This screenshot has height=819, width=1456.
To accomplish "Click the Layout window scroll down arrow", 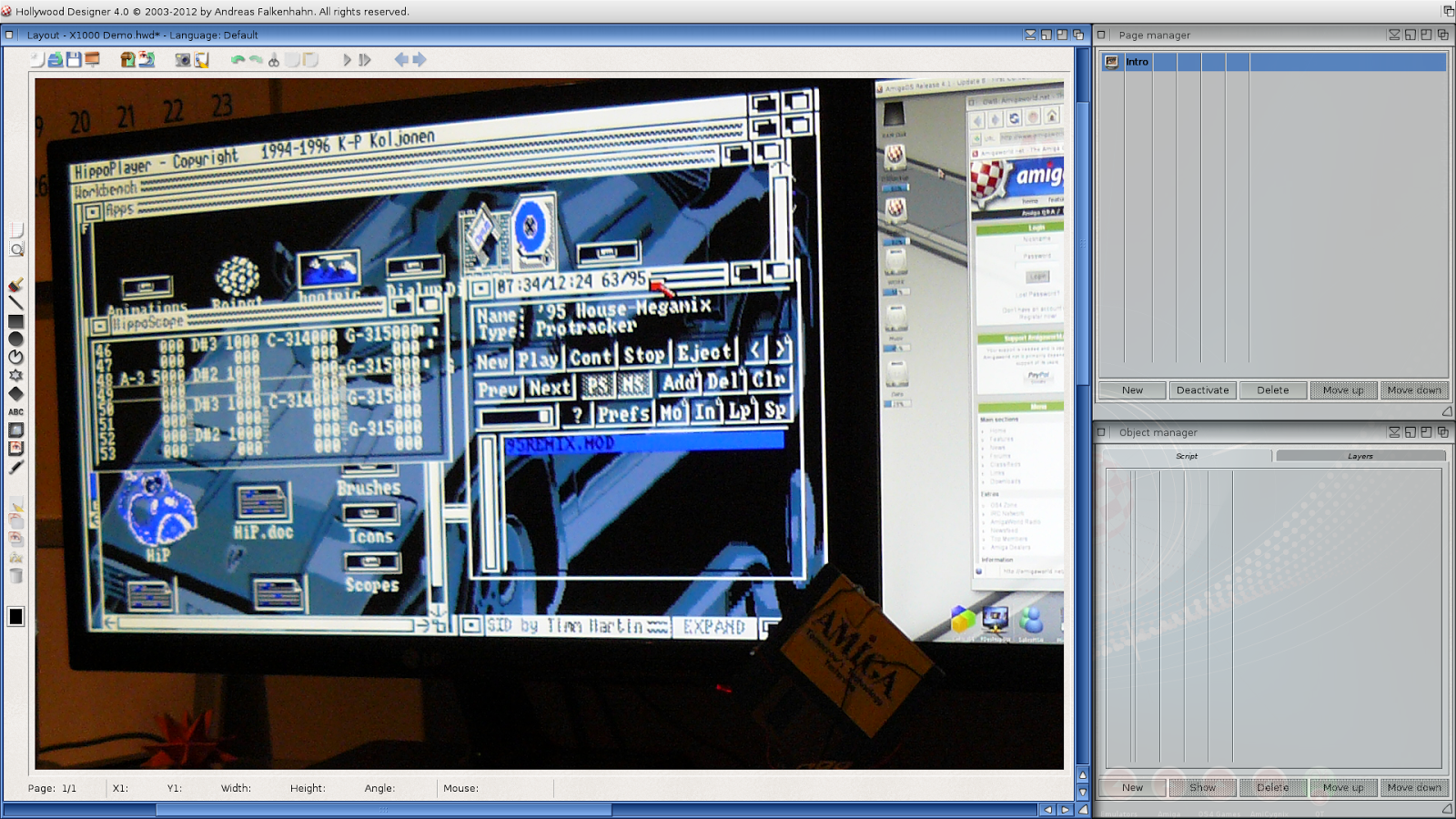I will (x=1083, y=792).
